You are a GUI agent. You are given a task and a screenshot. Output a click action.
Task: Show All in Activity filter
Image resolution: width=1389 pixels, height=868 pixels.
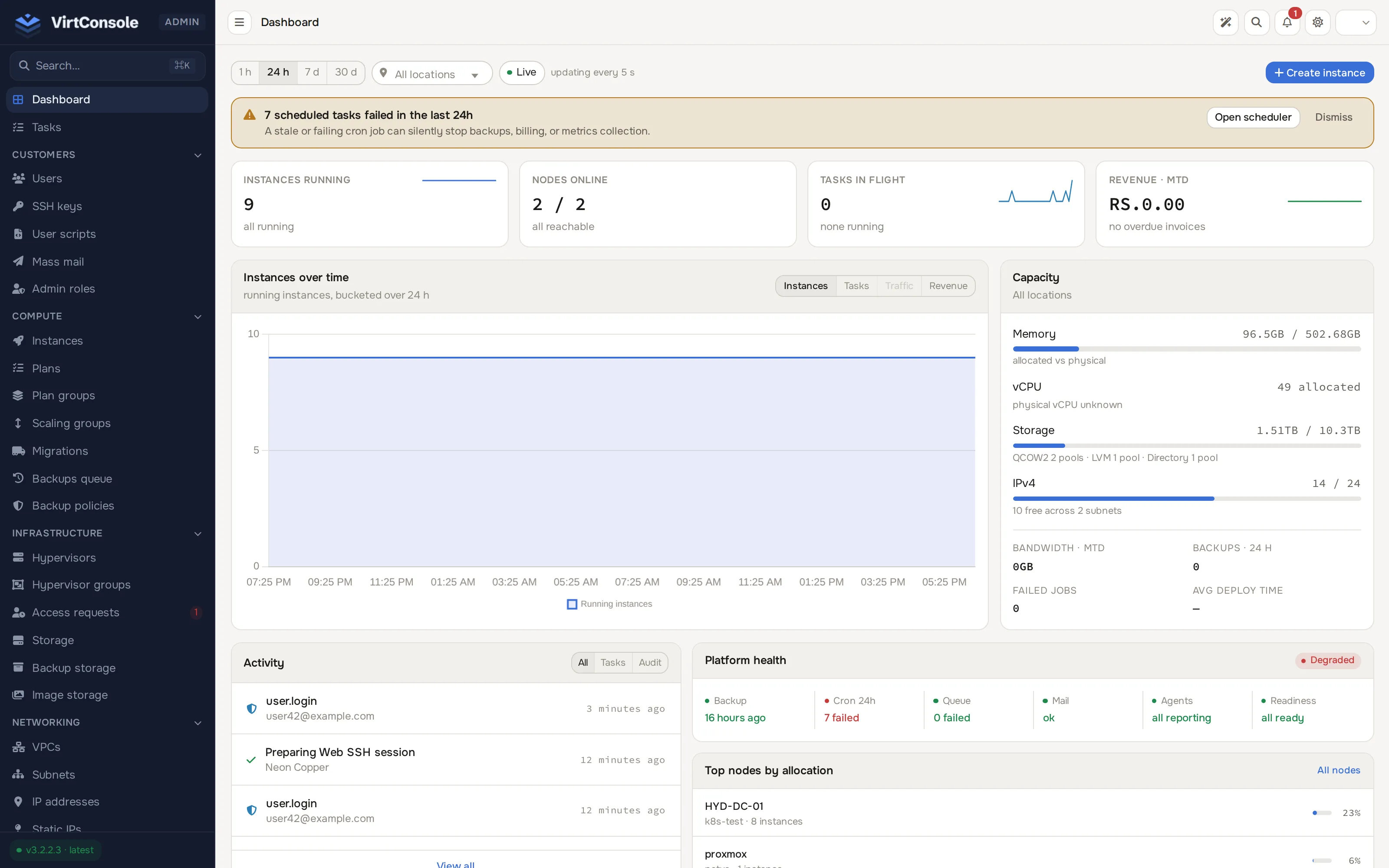583,662
